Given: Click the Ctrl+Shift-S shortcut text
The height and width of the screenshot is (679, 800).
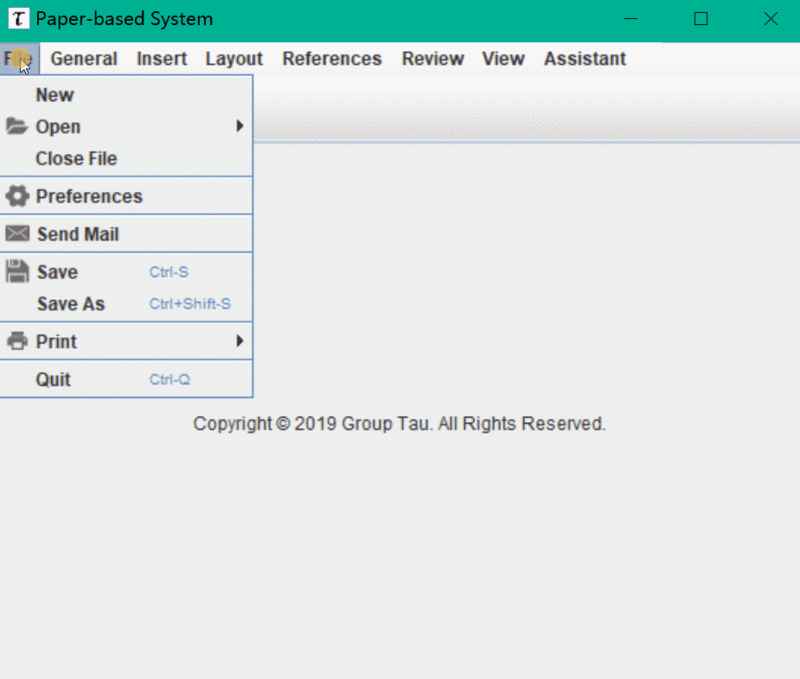Looking at the screenshot, I should (190, 304).
